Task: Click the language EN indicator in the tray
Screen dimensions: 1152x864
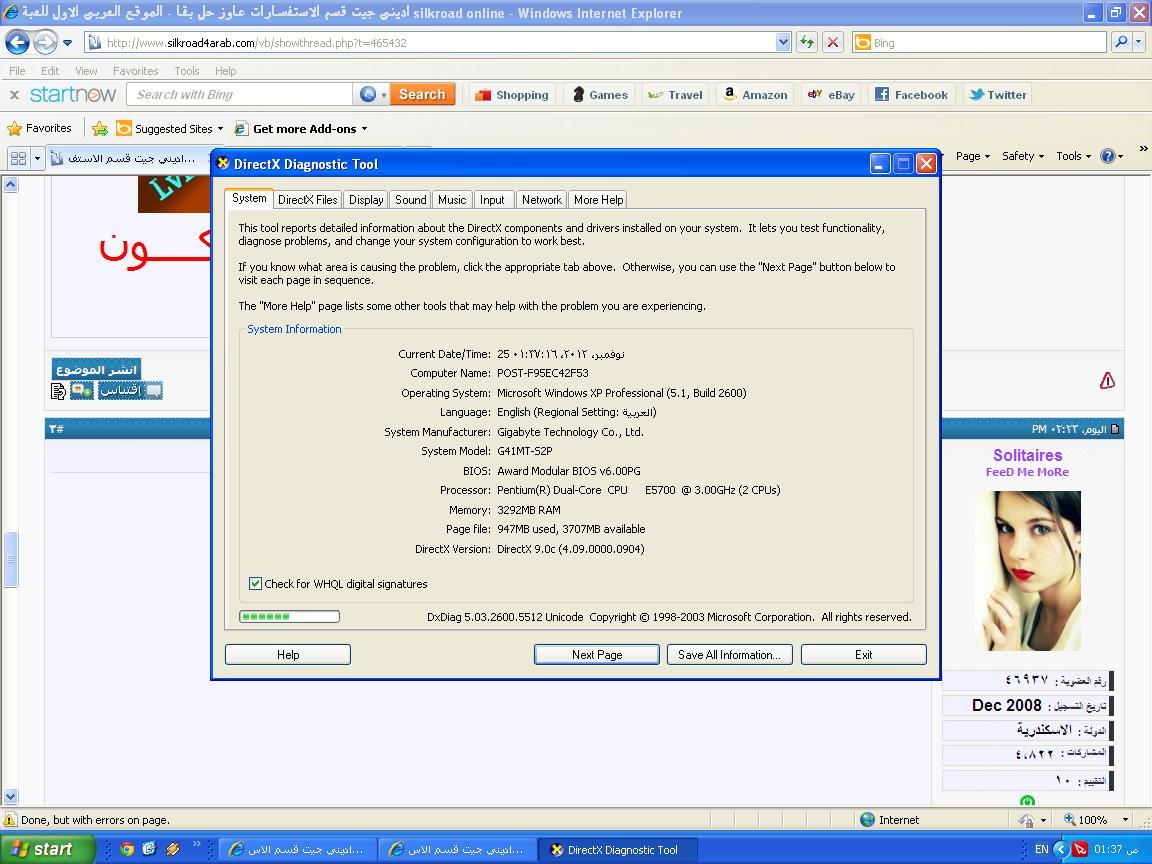Action: click(1041, 849)
